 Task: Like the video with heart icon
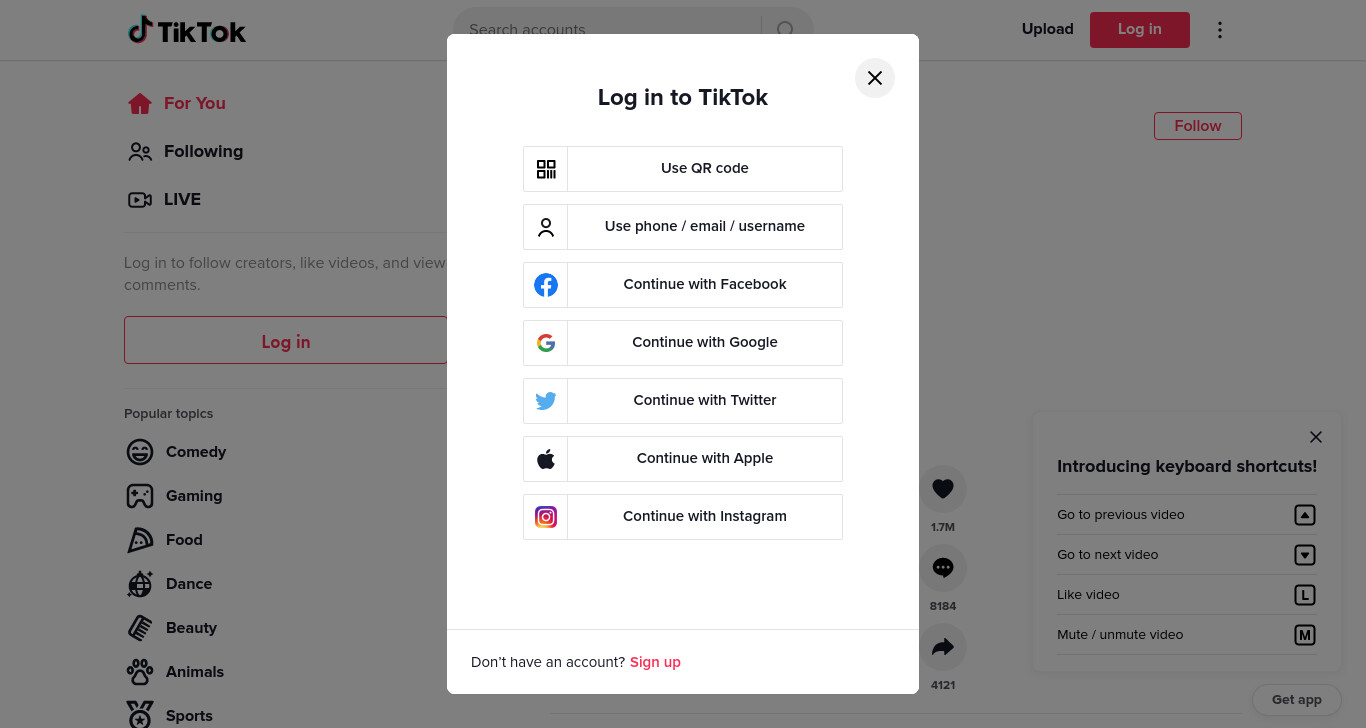tap(943, 489)
